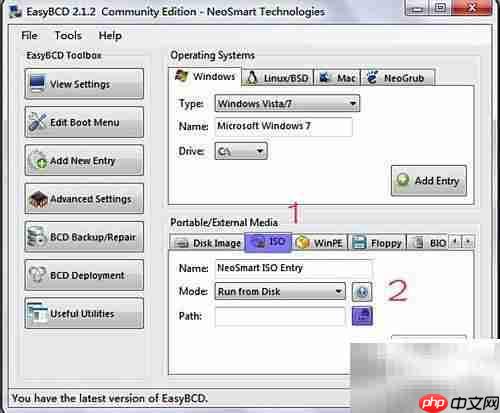Open BCD Deployment
The image size is (500, 413).
point(84,275)
